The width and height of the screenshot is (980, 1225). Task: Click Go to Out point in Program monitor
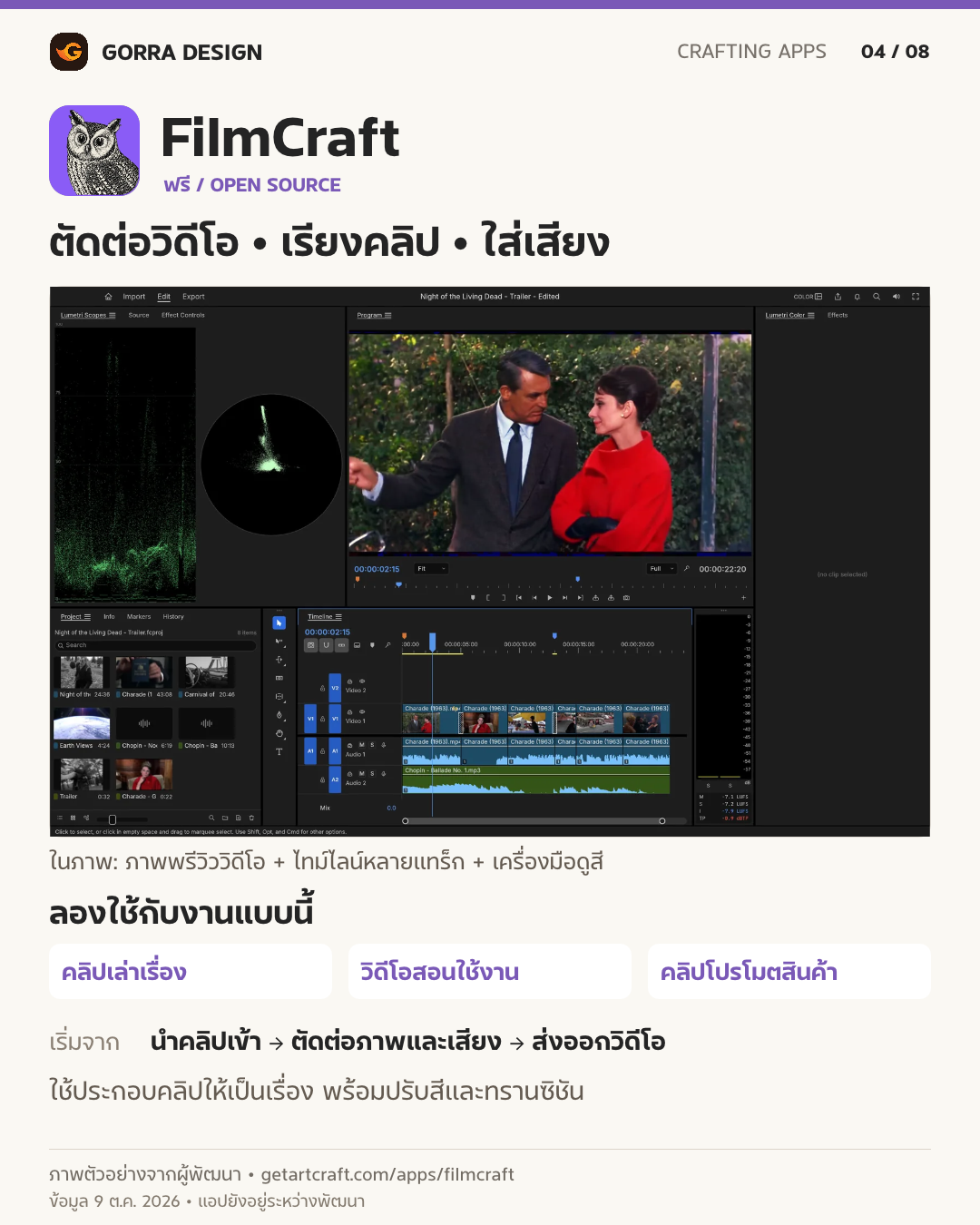point(581,598)
